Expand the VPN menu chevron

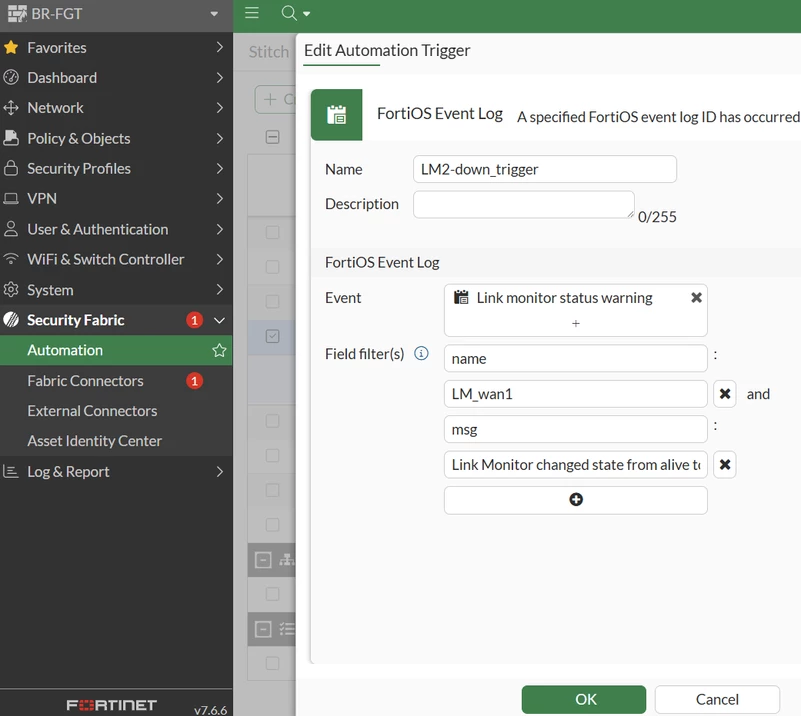coord(220,199)
